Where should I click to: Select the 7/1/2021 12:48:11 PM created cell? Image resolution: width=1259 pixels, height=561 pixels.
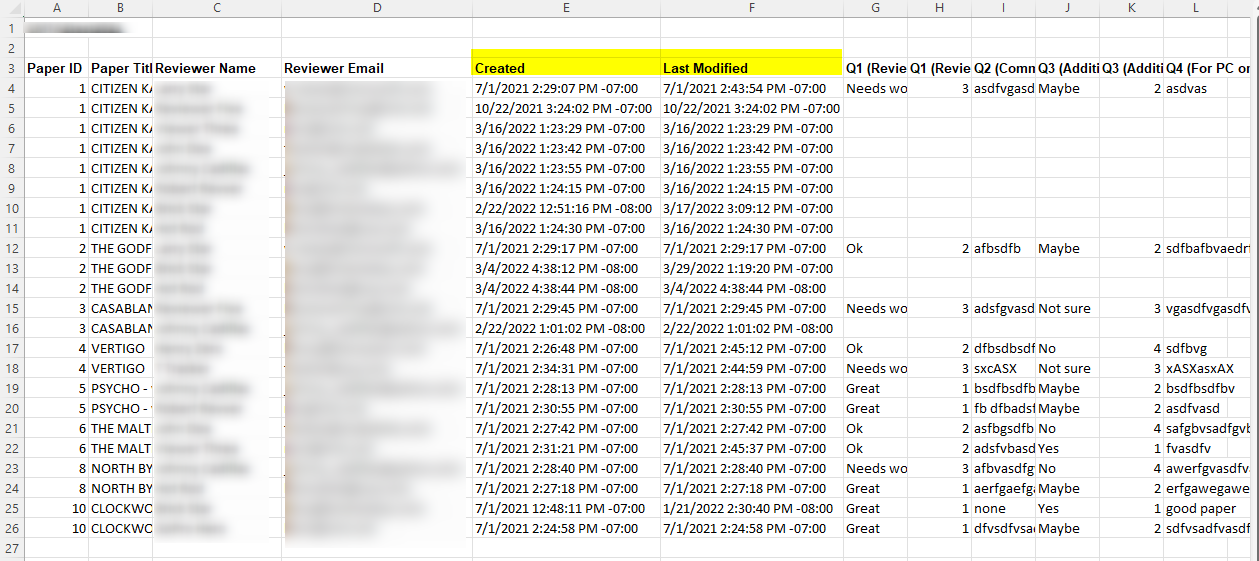click(566, 509)
